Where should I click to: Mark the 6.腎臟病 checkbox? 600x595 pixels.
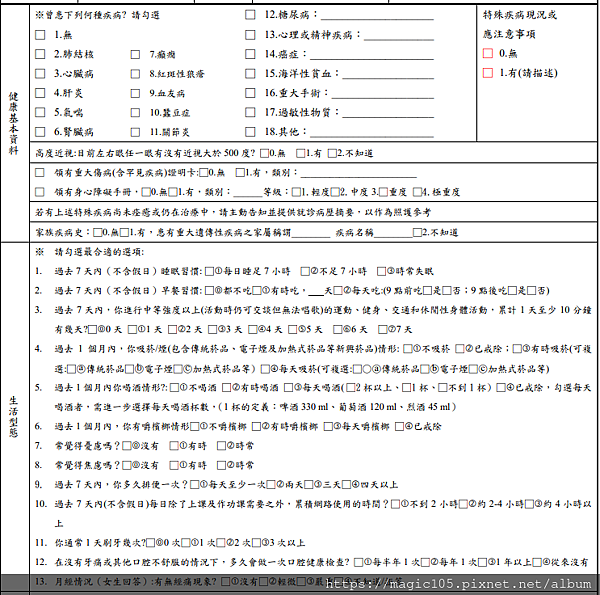coord(40,132)
